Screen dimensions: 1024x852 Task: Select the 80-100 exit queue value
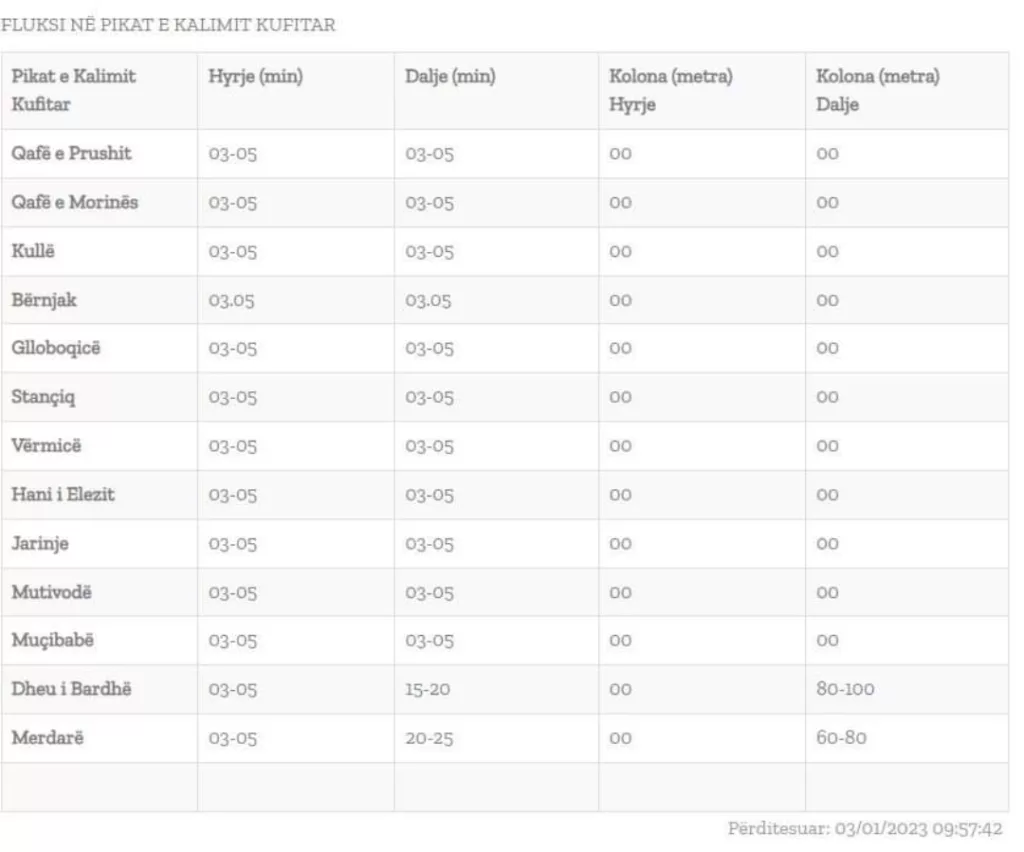click(x=845, y=689)
